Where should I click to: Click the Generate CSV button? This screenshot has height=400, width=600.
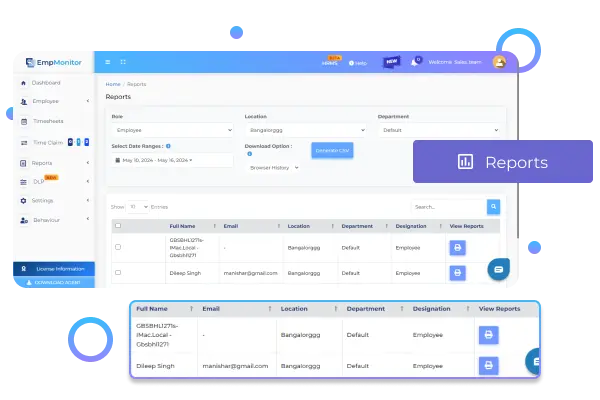tap(331, 150)
